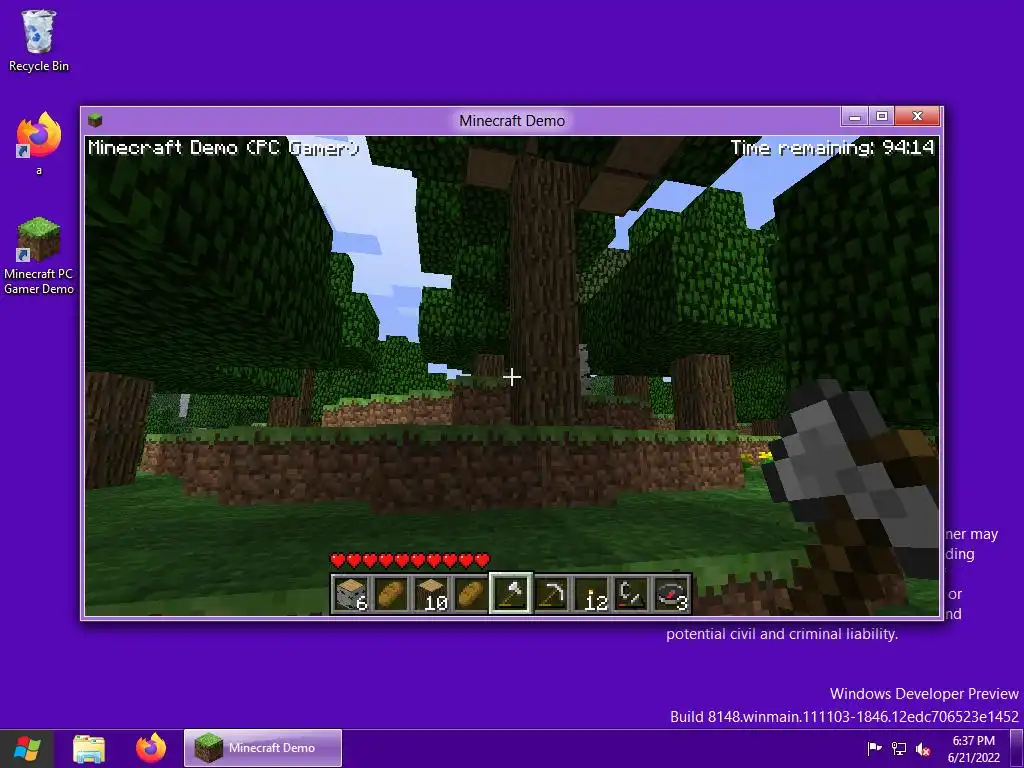Maximize the Minecraft Demo window

[882, 116]
